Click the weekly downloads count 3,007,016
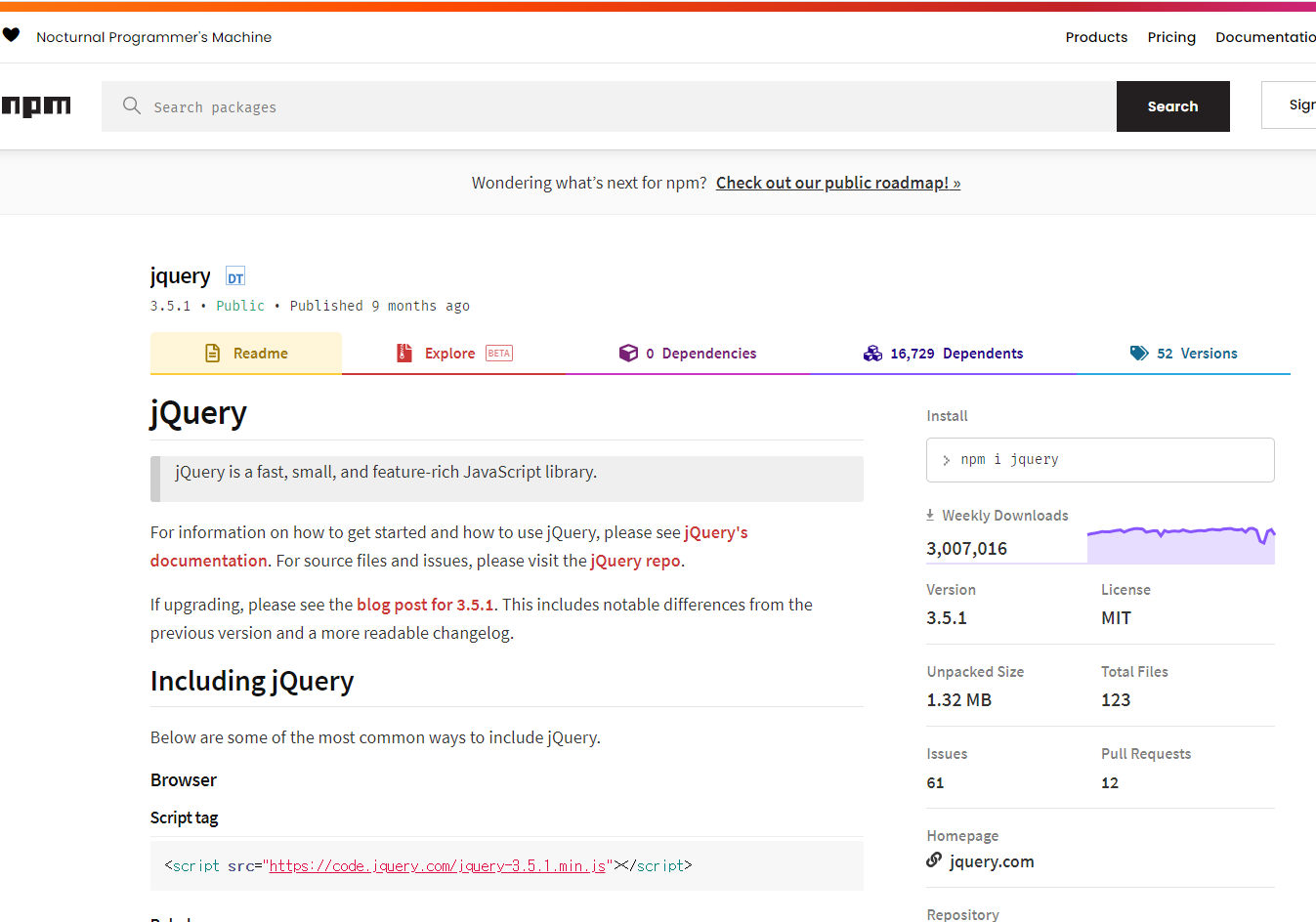Image resolution: width=1316 pixels, height=922 pixels. (x=966, y=549)
